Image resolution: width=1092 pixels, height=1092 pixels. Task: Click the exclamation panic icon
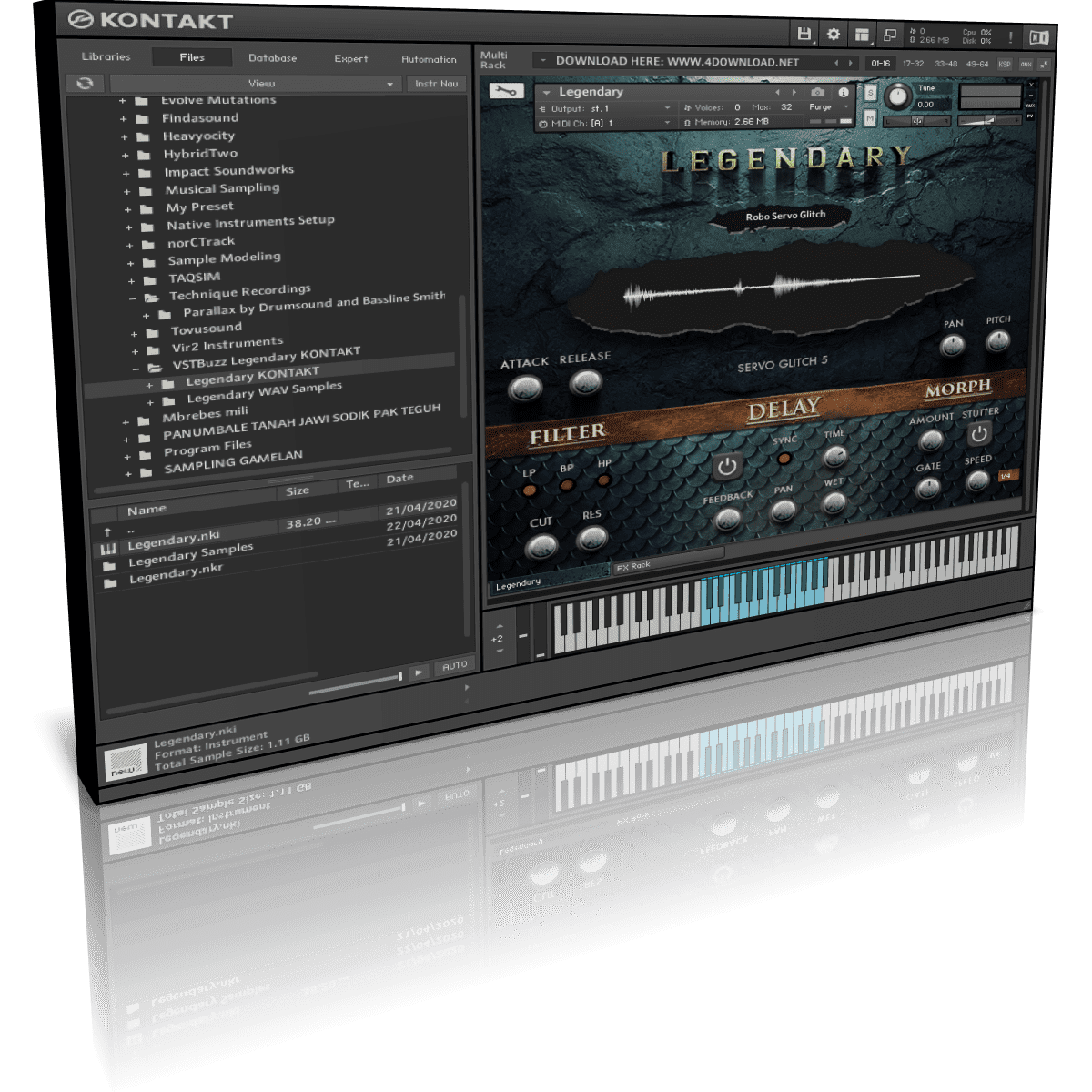tap(1010, 38)
